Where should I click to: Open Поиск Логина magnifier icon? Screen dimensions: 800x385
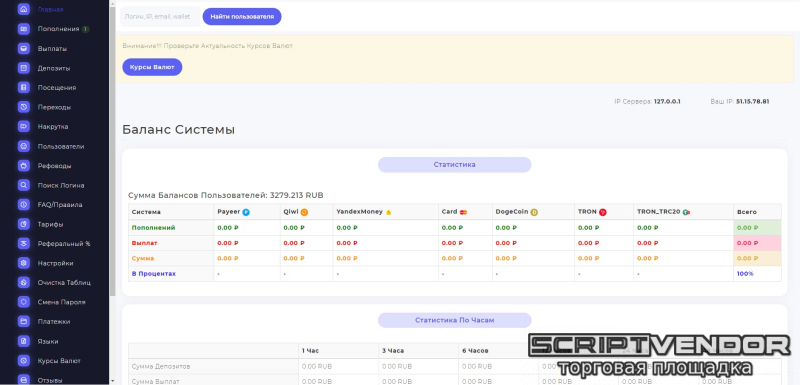coord(23,185)
